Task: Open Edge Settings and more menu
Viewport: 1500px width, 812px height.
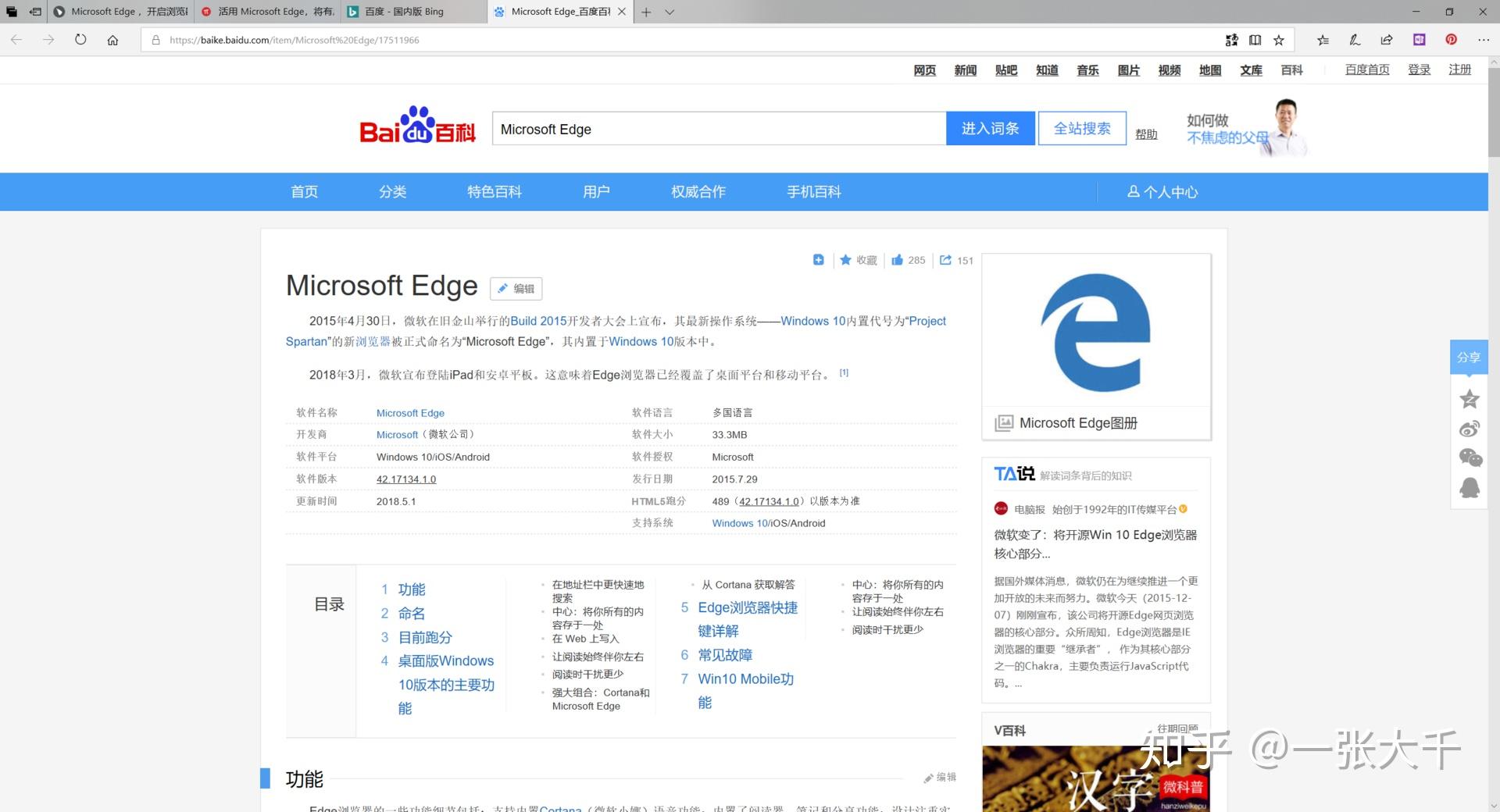Action: (1483, 40)
